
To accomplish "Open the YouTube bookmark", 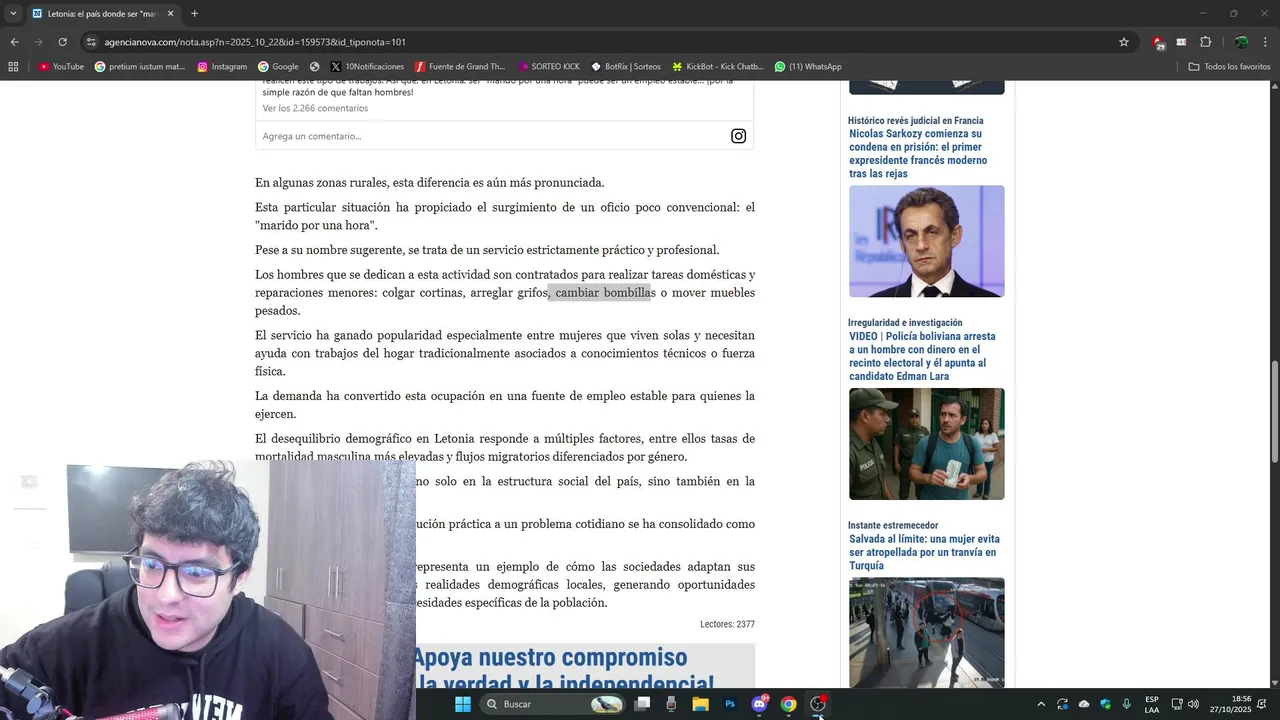I will 61,67.
